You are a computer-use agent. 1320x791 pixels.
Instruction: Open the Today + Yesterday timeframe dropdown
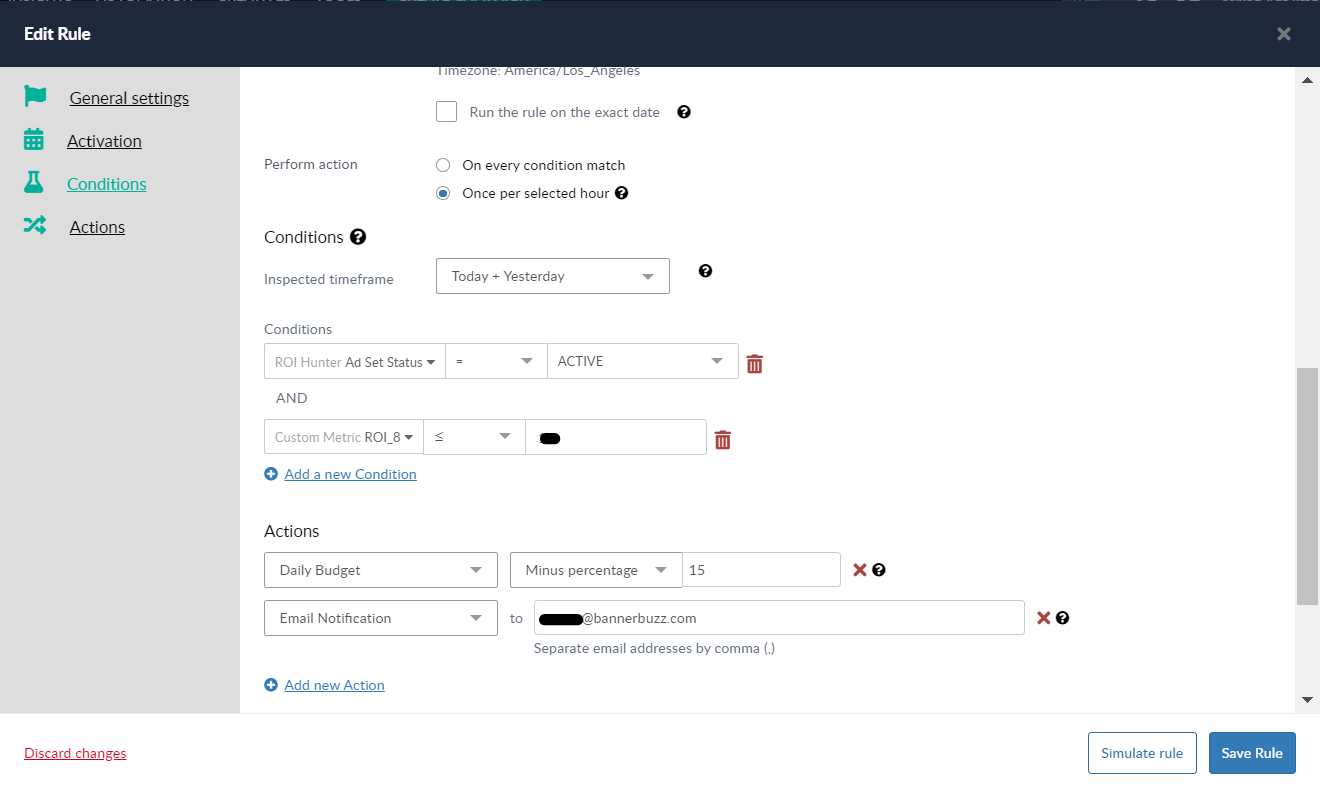click(x=553, y=276)
